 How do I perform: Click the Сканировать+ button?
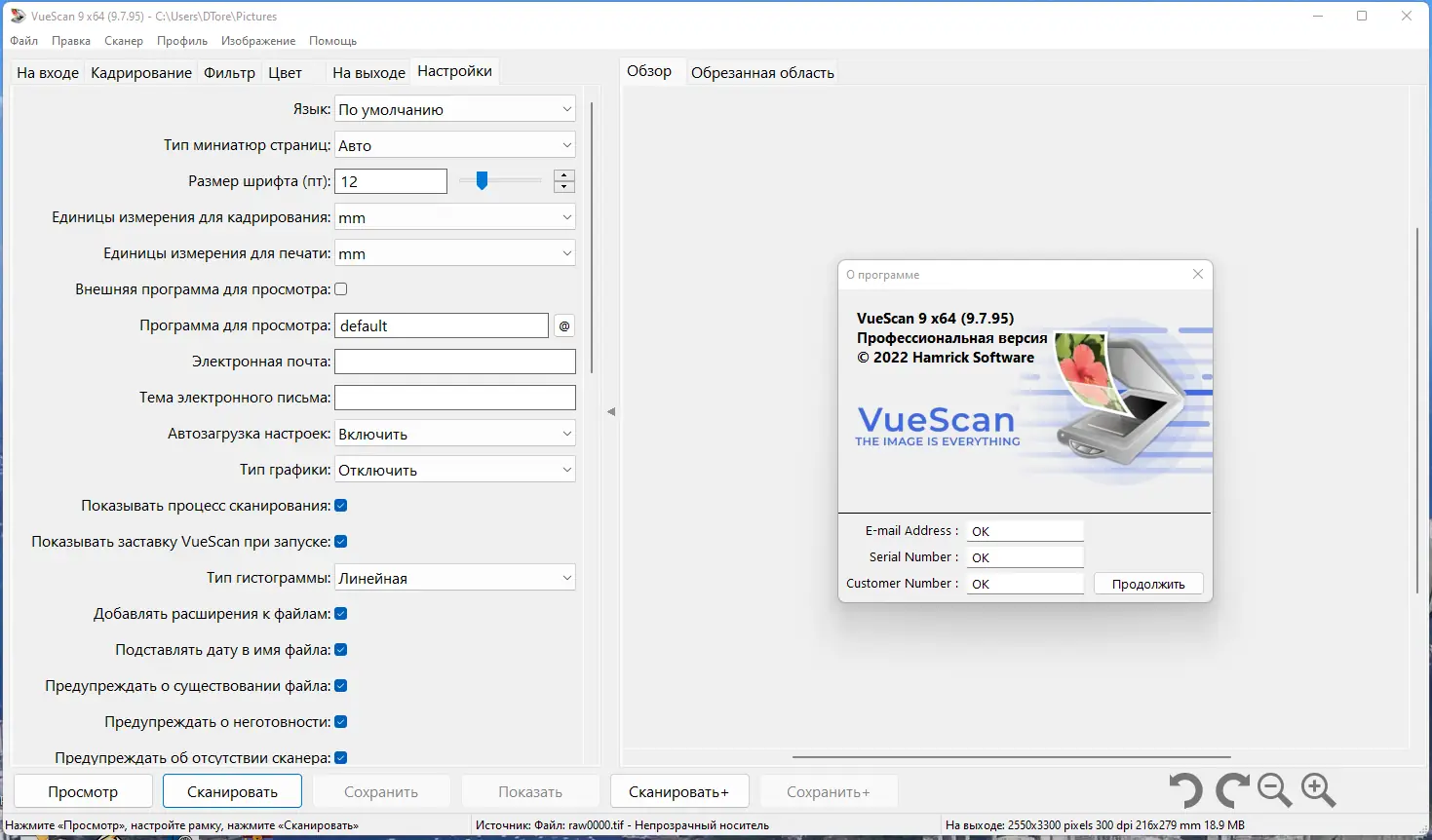(x=678, y=790)
